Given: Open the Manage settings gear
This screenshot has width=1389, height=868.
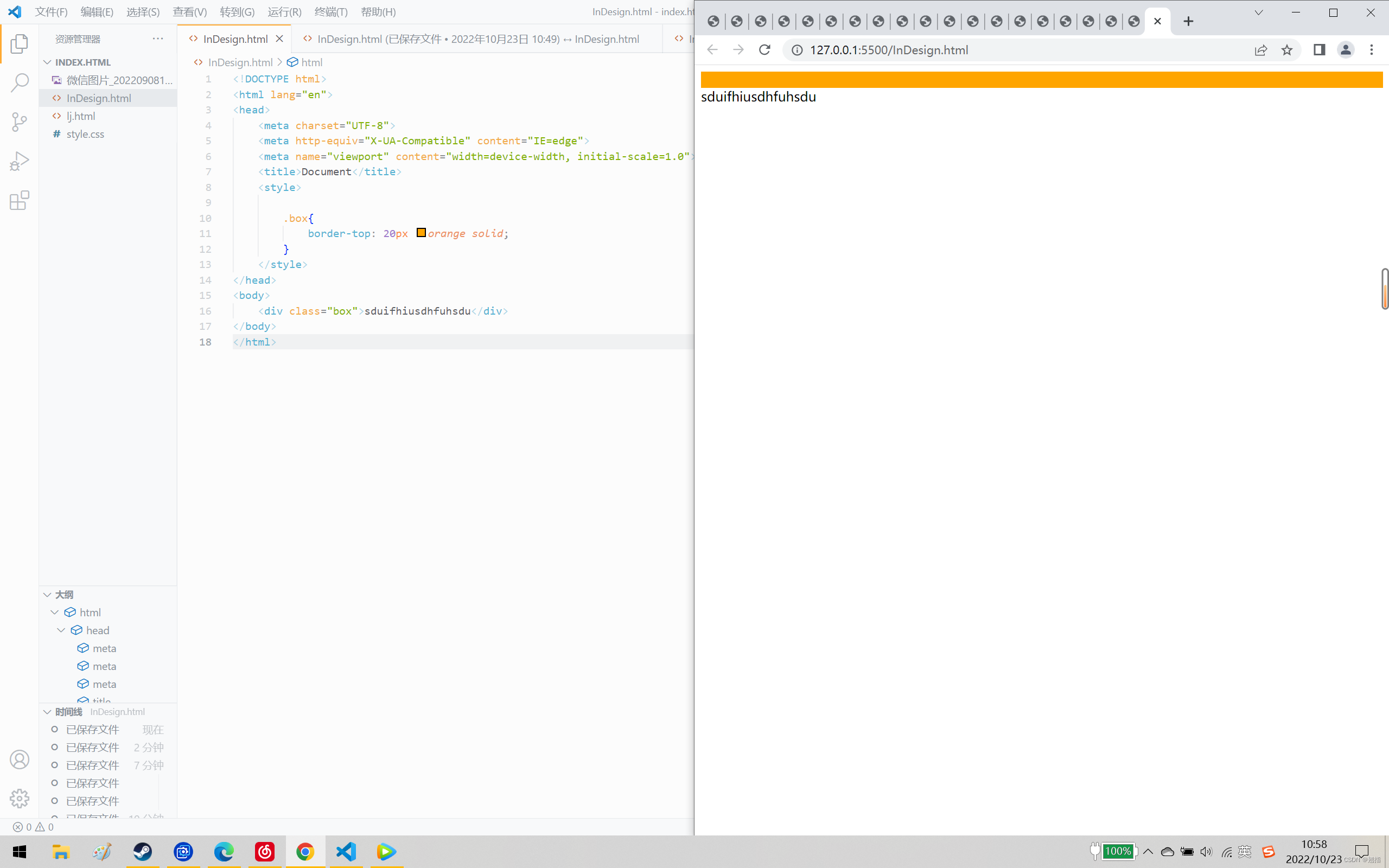Looking at the screenshot, I should click(x=20, y=798).
